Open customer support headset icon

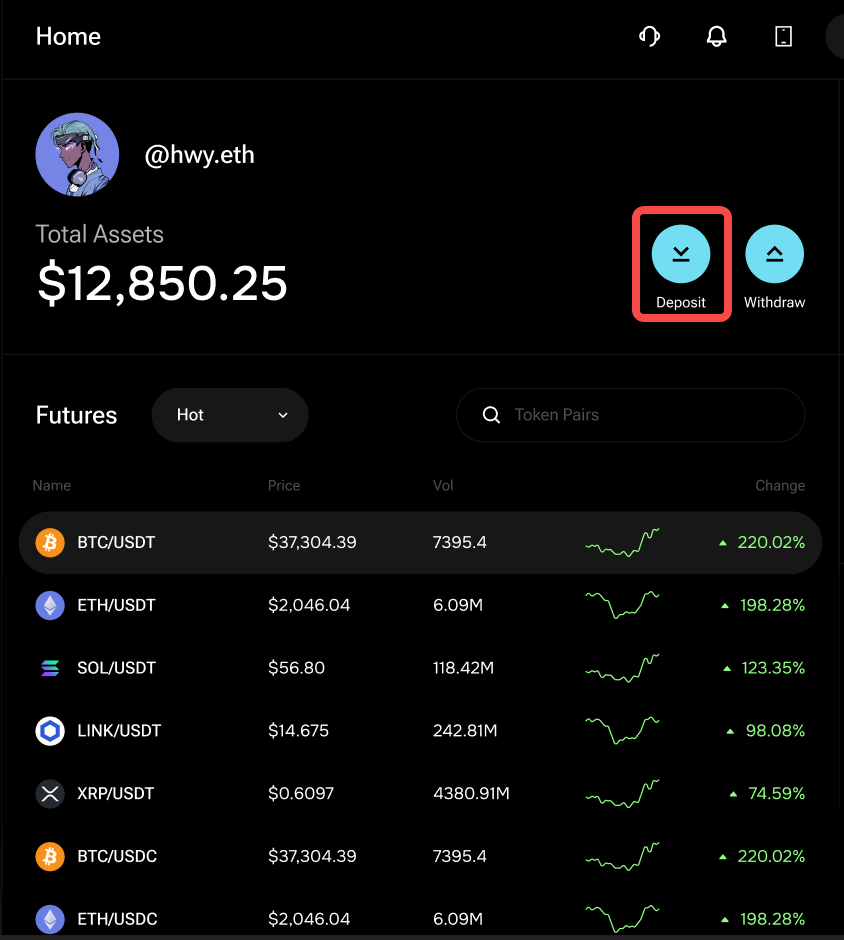pos(649,37)
